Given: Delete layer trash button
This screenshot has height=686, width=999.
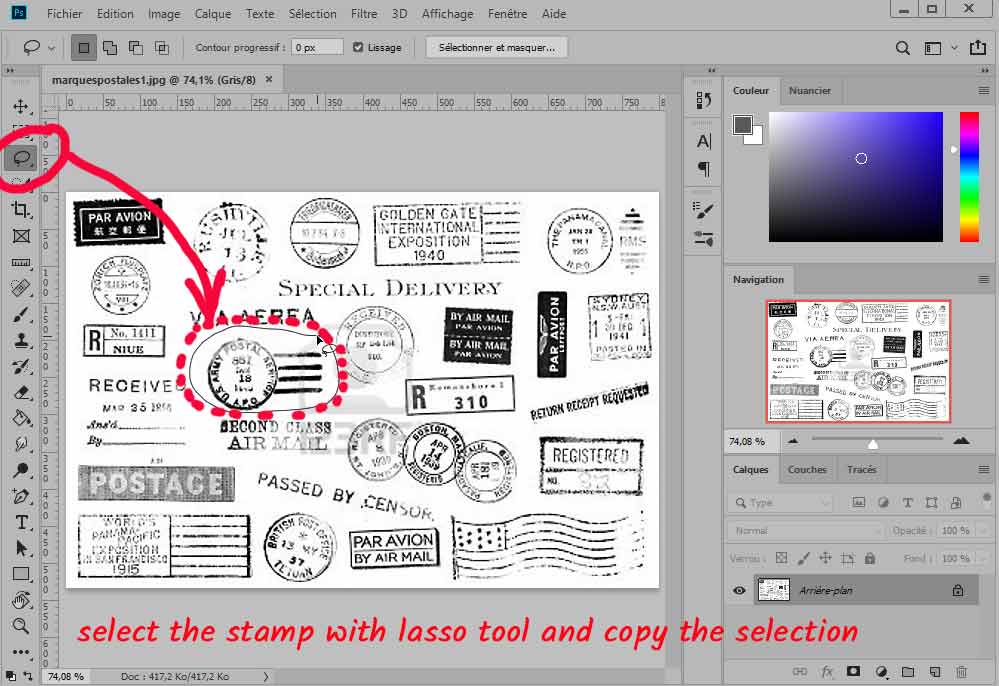Looking at the screenshot, I should point(961,671).
